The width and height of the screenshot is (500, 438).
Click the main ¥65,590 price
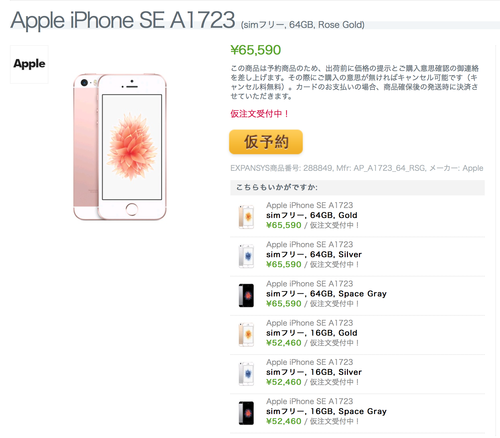pyautogui.click(x=256, y=50)
